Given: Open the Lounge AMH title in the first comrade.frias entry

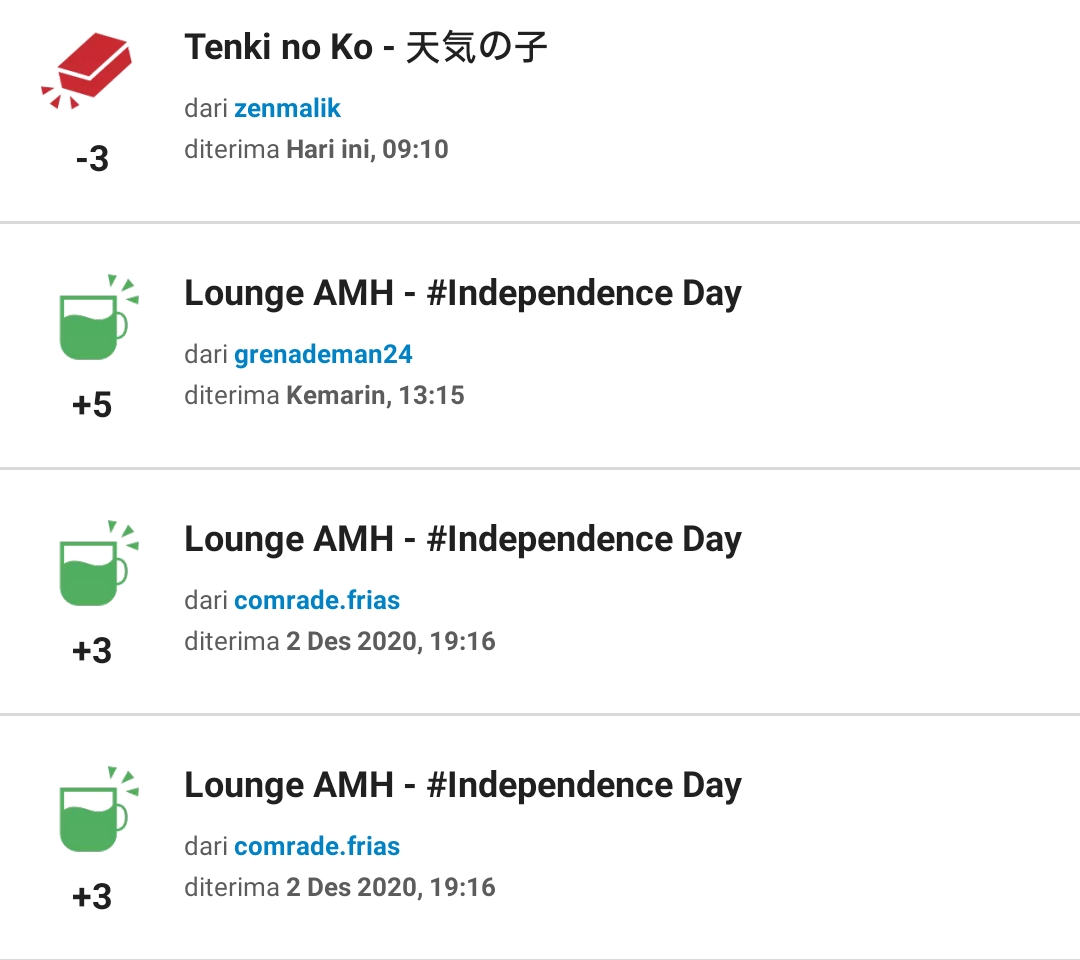Looking at the screenshot, I should coord(463,539).
